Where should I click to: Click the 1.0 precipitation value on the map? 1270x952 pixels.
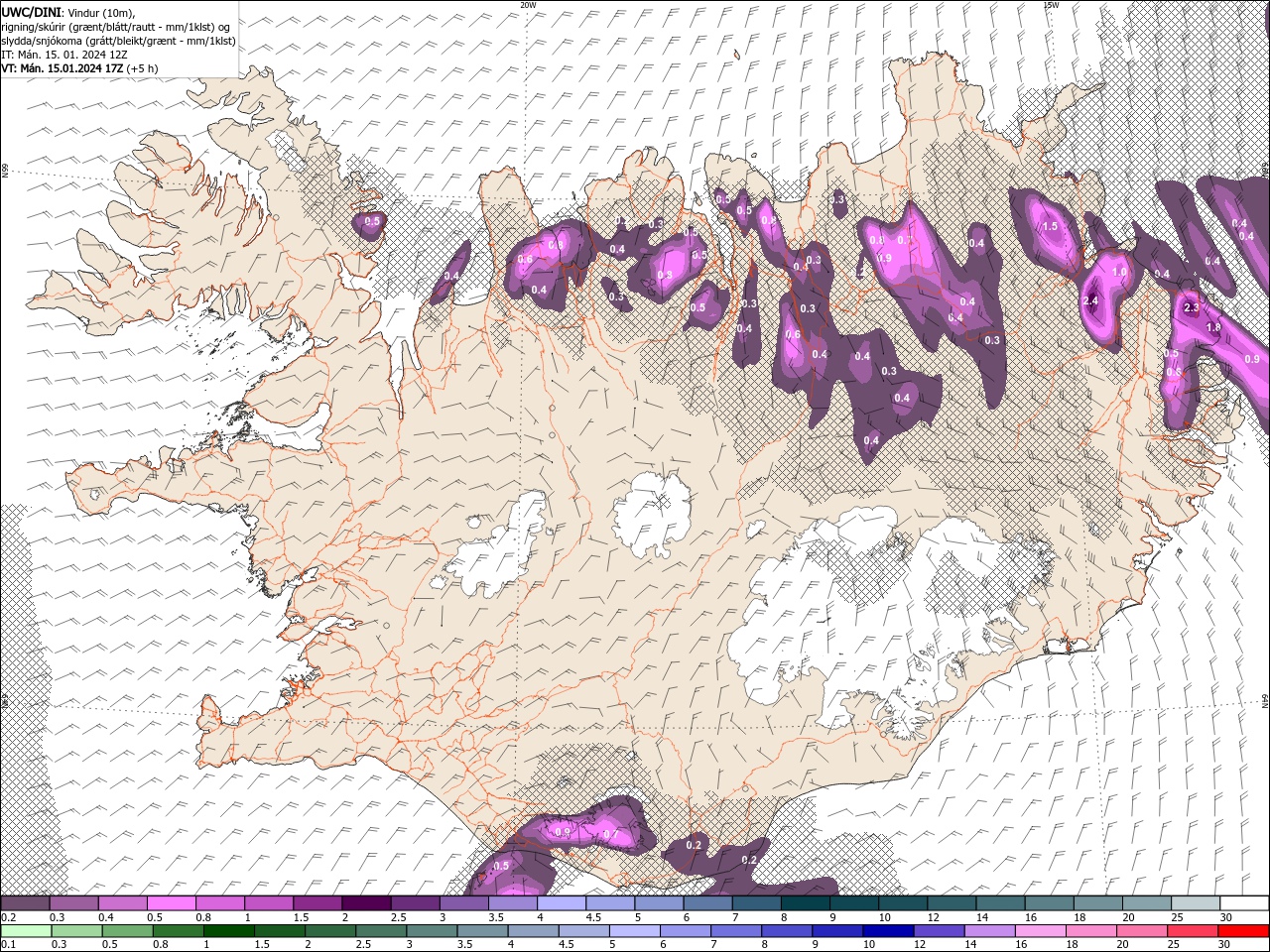1120,272
